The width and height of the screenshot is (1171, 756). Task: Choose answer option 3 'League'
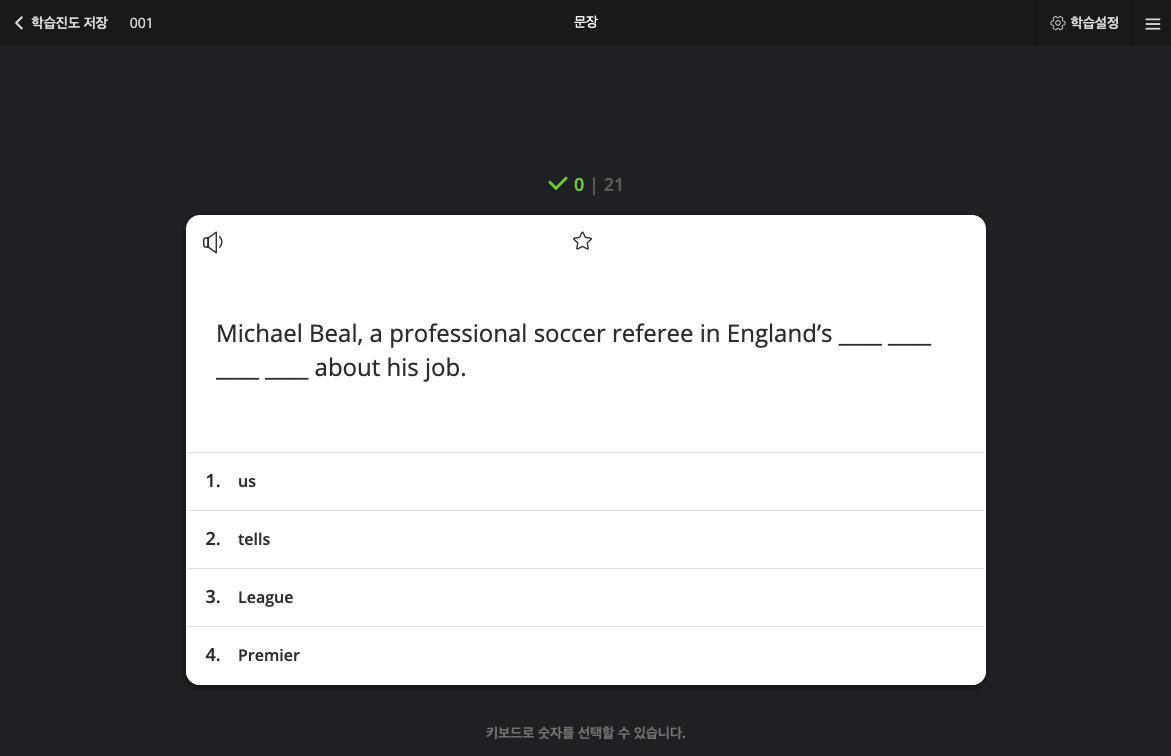pos(586,598)
